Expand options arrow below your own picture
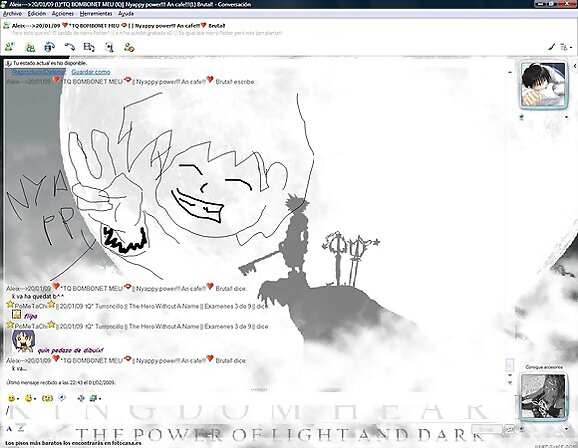The width and height of the screenshot is (578, 448). [x=567, y=428]
